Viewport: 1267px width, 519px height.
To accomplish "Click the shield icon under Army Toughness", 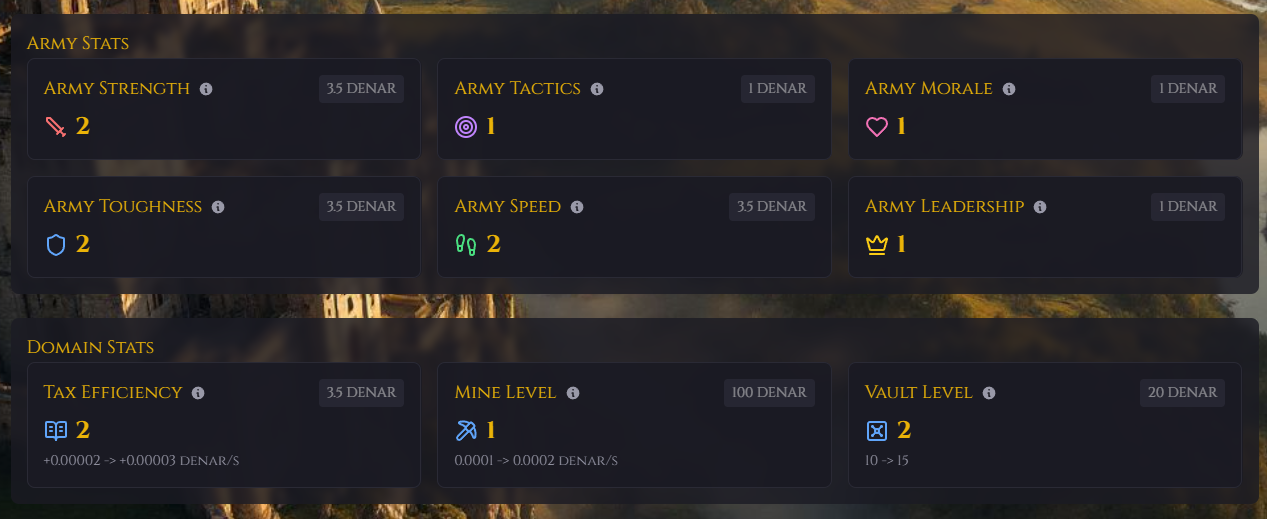I will point(56,245).
